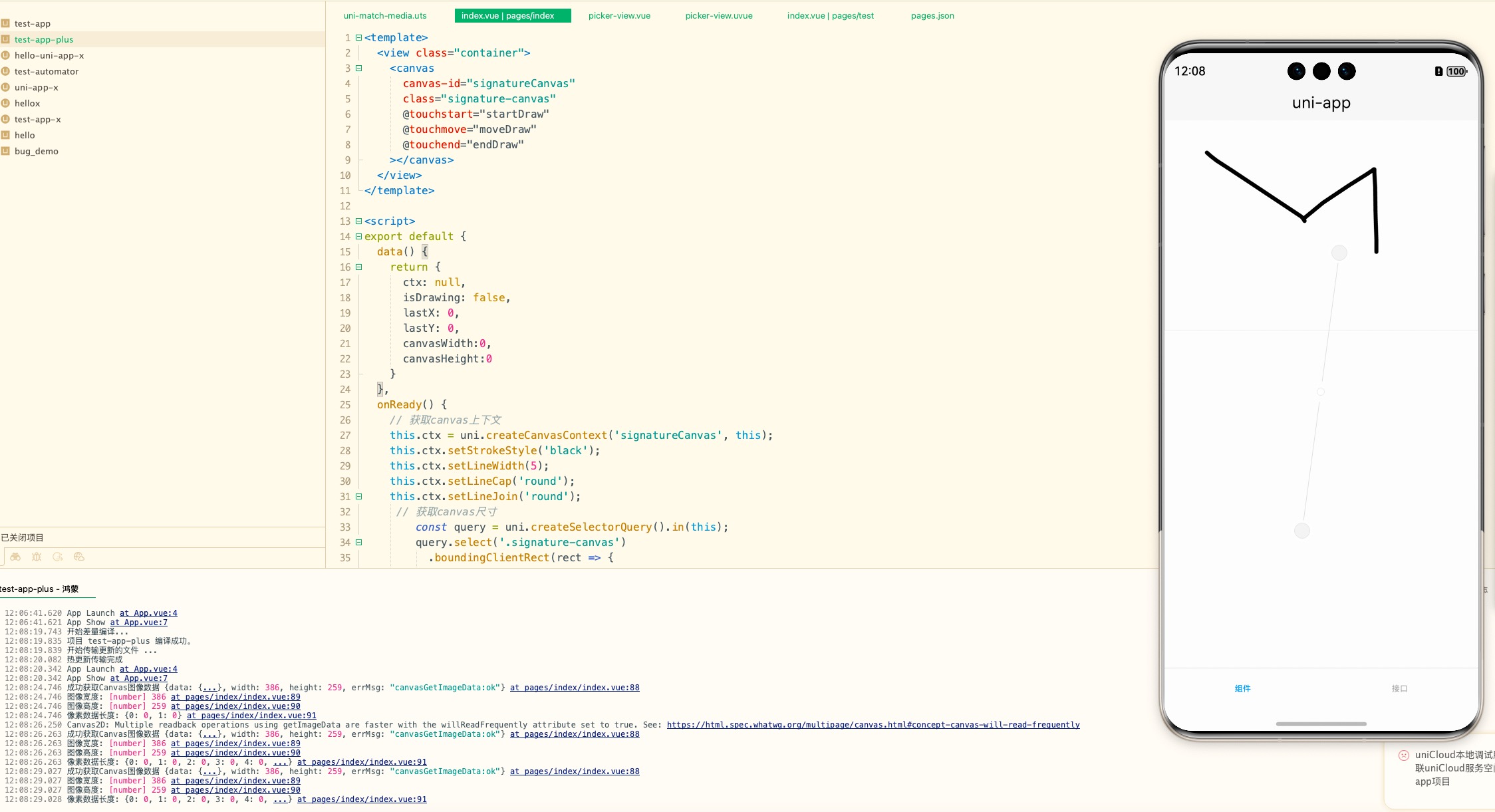Image resolution: width=1495 pixels, height=812 pixels.
Task: Open the index.vue:91 link at 12:08:29.028
Action: point(362,799)
